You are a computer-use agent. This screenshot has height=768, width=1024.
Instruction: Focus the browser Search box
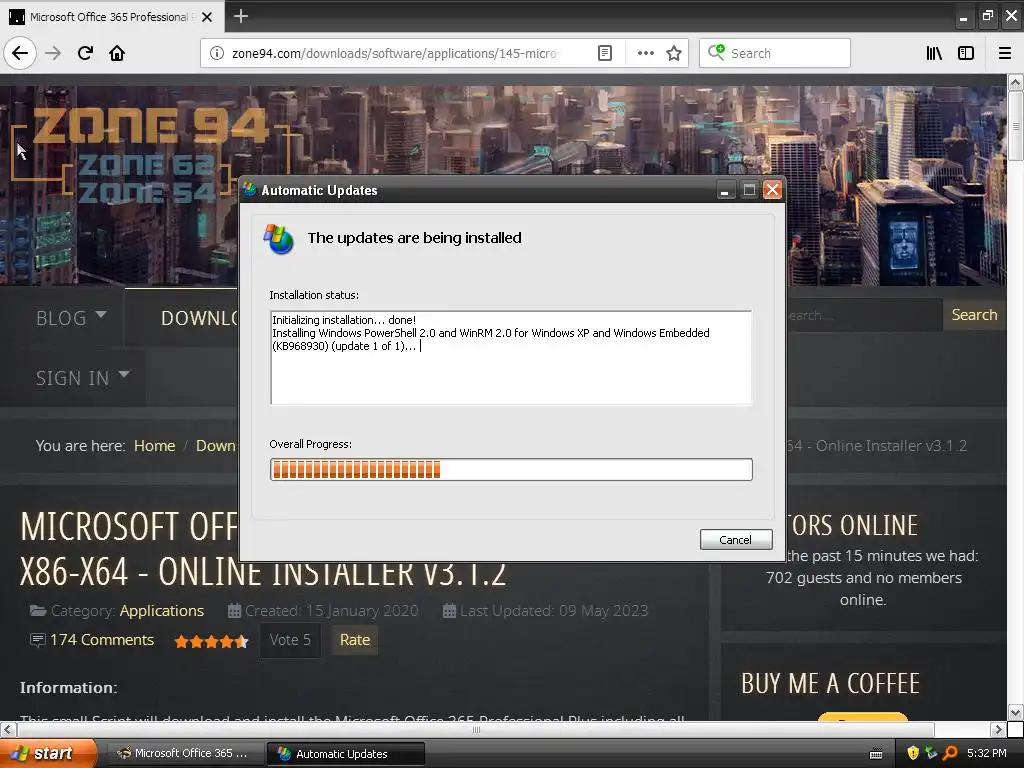tap(775, 53)
